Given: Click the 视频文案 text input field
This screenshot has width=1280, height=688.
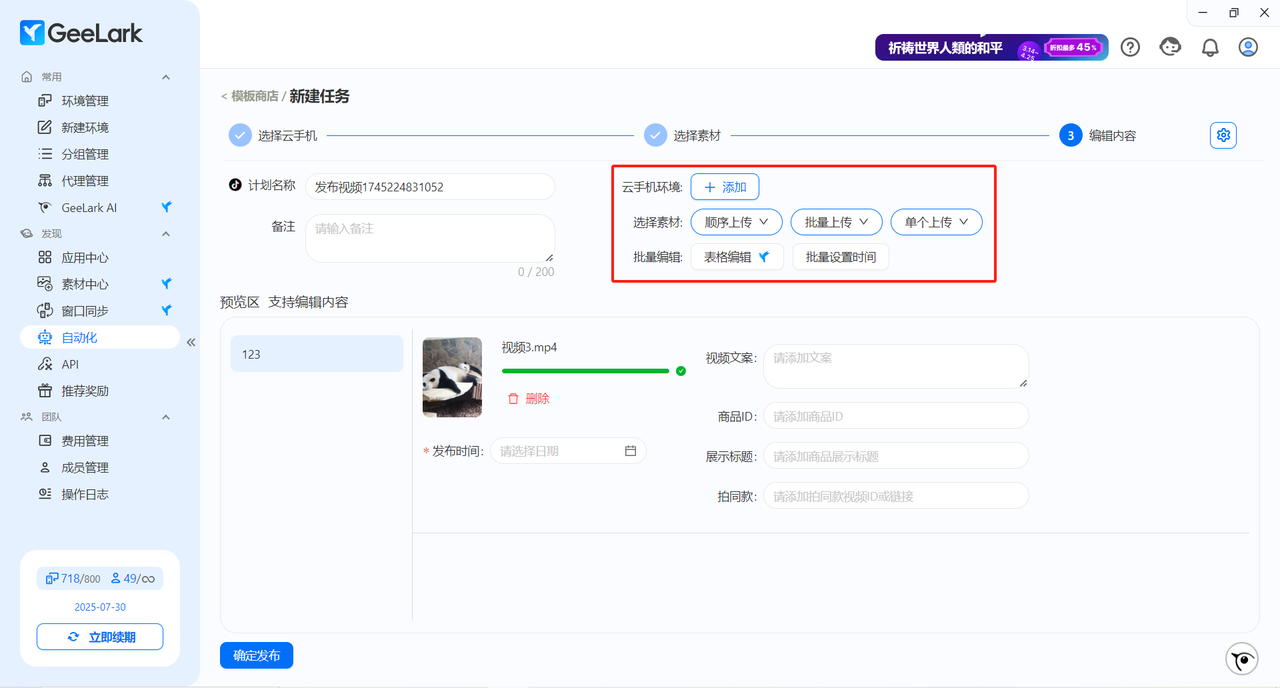Looking at the screenshot, I should [x=895, y=366].
